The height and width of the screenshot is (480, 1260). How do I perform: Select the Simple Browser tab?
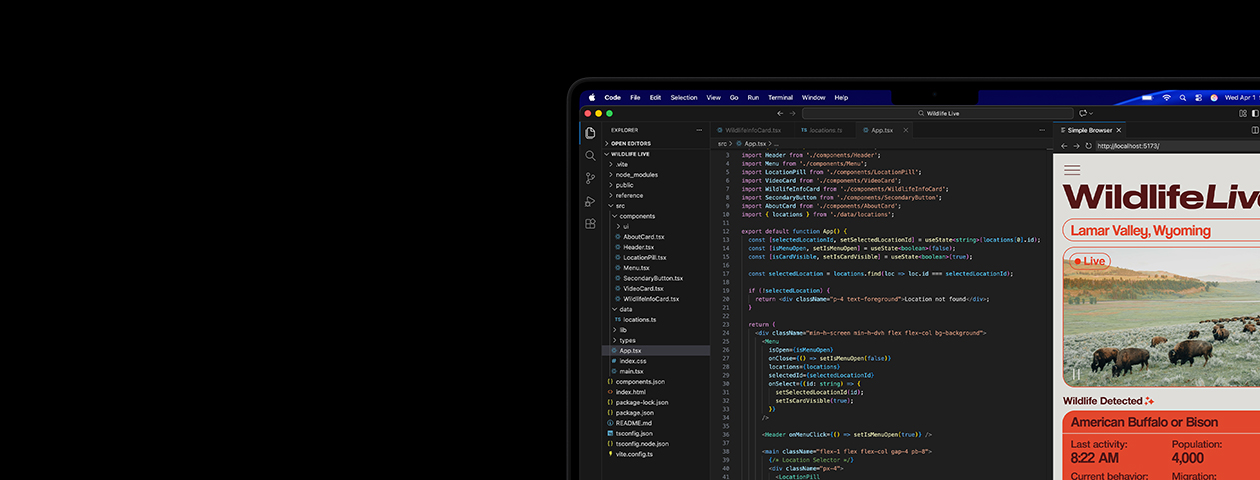(x=1089, y=130)
